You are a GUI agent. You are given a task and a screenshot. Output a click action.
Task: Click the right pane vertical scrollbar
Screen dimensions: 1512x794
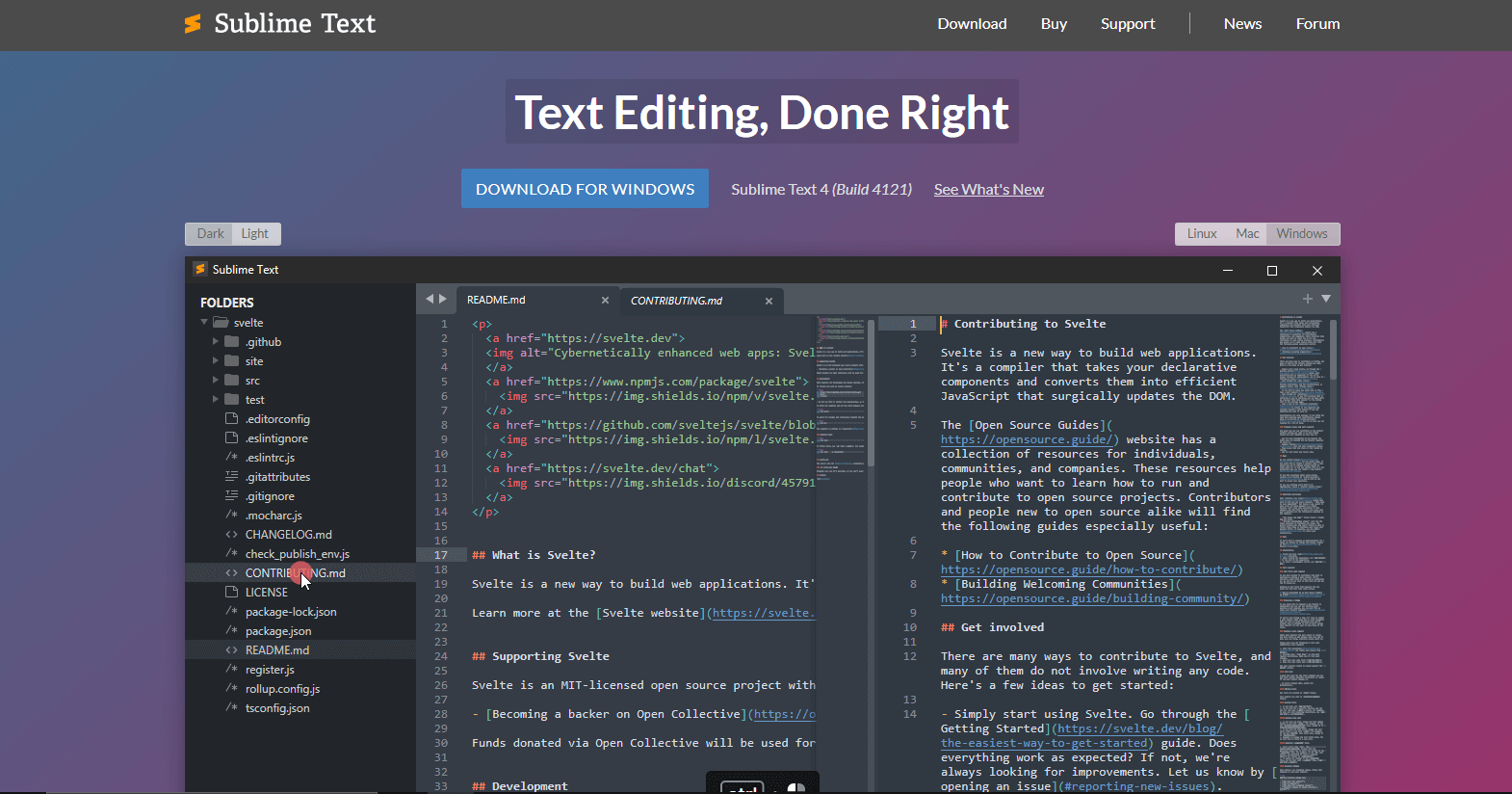tap(1333, 350)
